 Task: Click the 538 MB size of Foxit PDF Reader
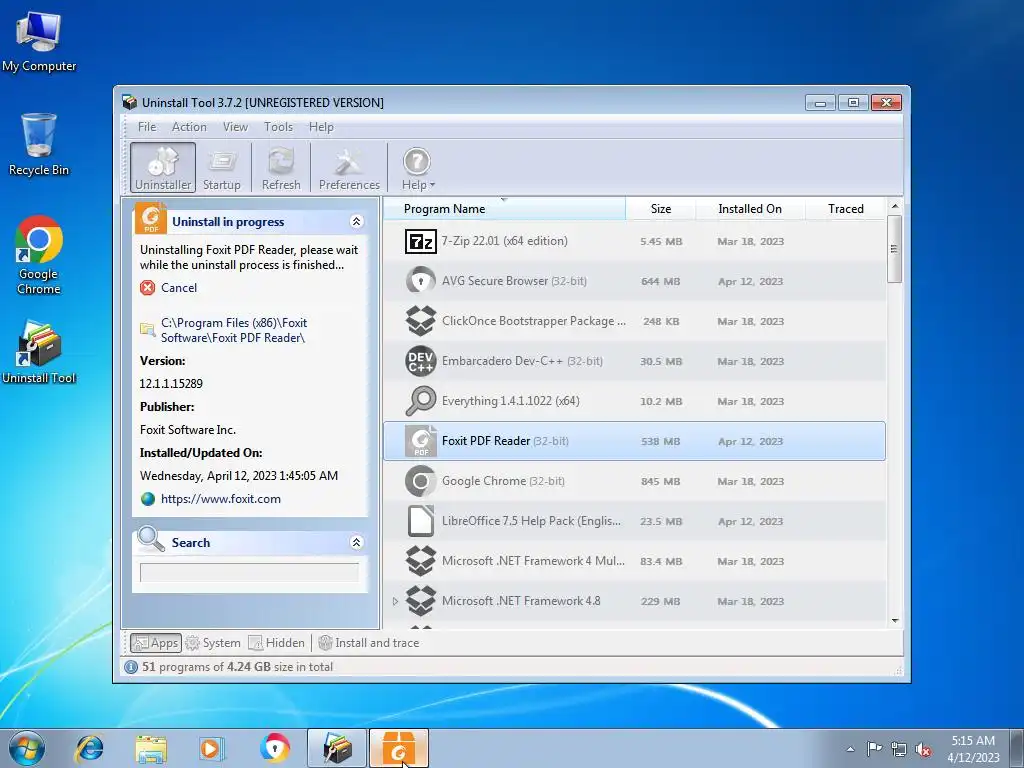click(660, 441)
